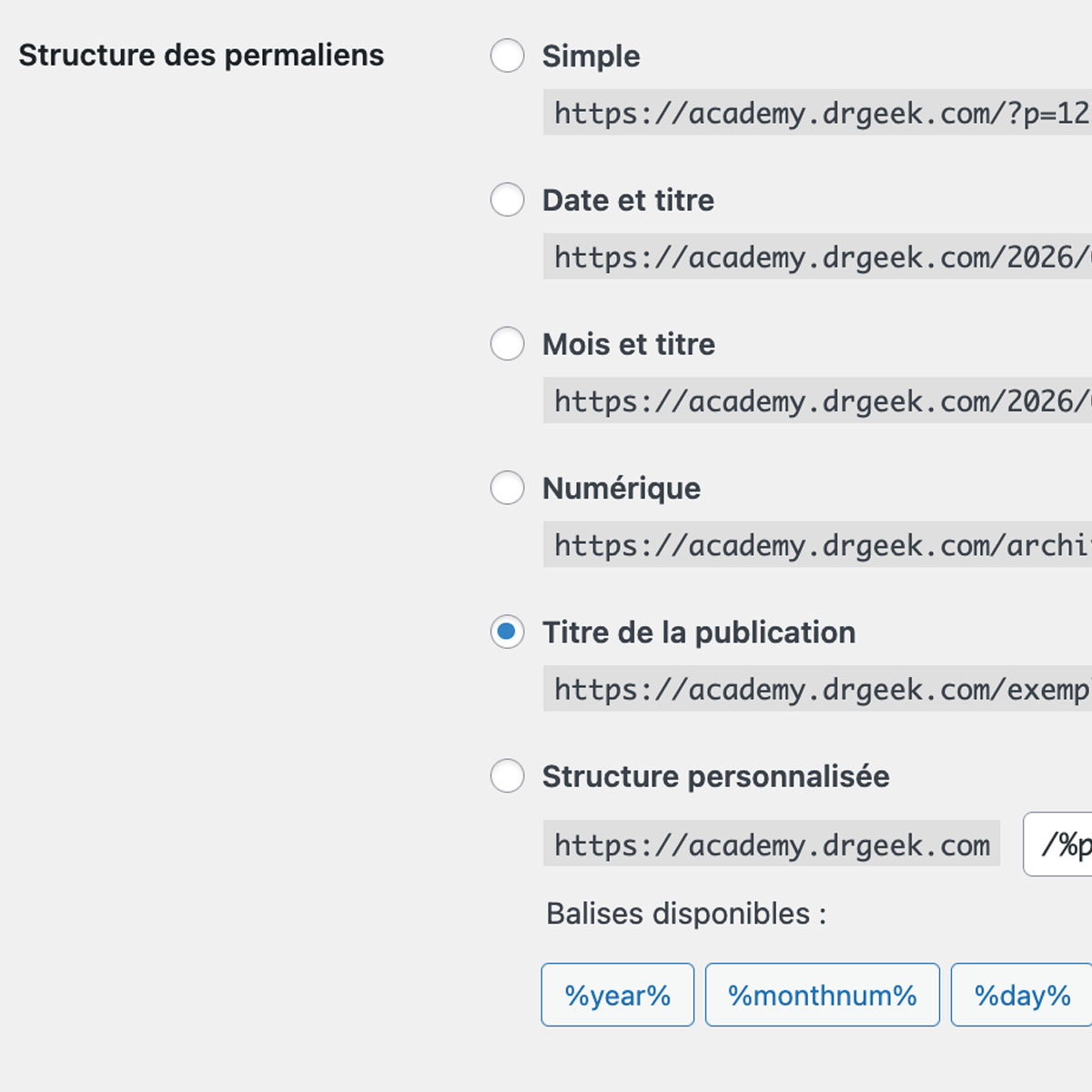Click the selected Titre de la publication radio
1092x1092 pixels.
[x=507, y=632]
